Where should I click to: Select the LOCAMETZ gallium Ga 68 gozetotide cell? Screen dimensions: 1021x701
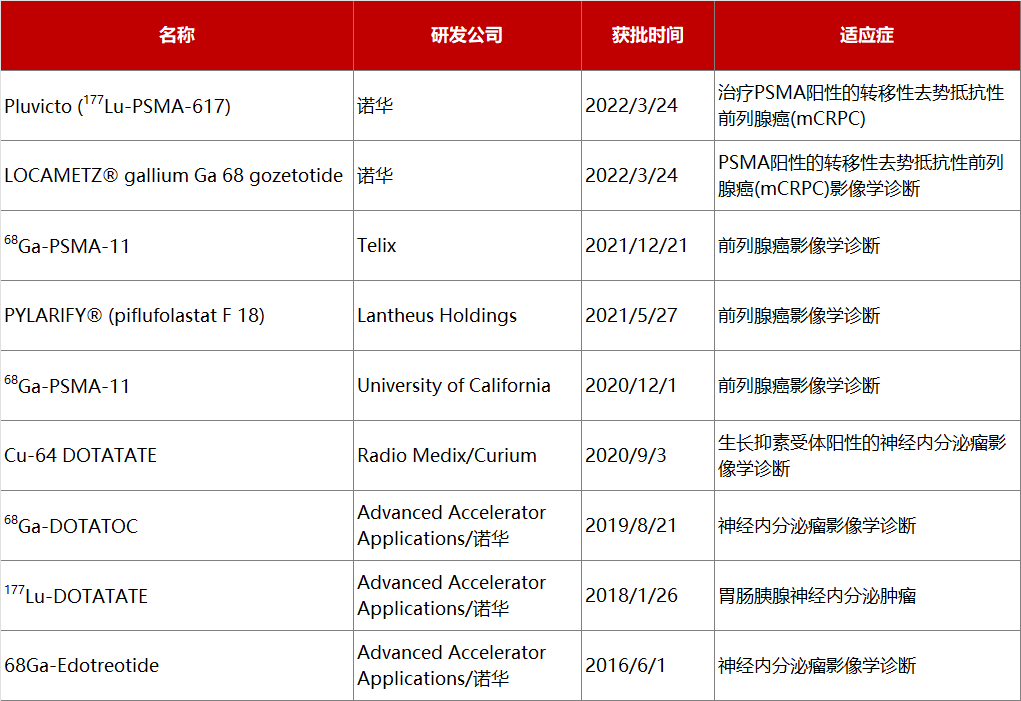pos(176,176)
